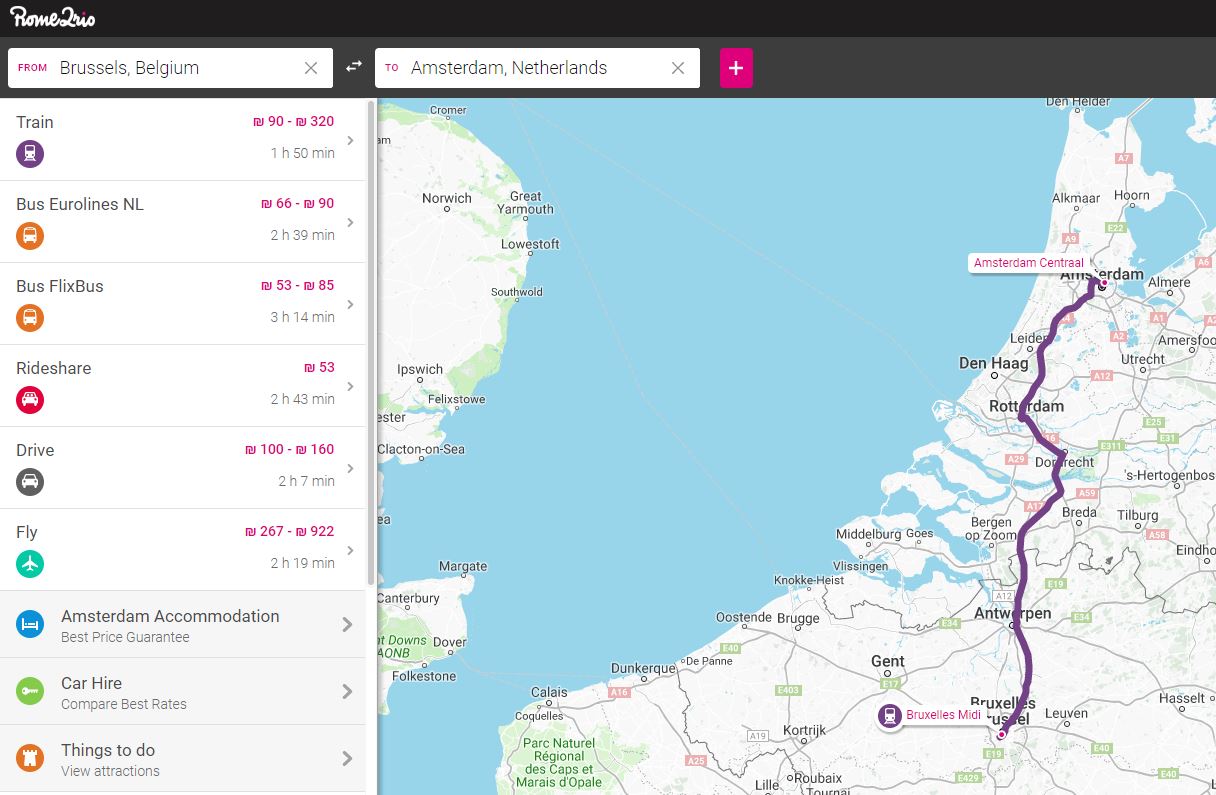
Task: Click the teal Fly airplane icon
Action: click(30, 564)
